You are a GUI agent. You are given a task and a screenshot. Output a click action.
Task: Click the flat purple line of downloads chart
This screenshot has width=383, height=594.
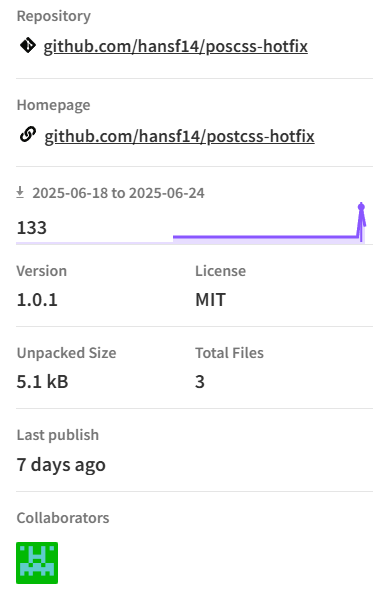coord(265,237)
